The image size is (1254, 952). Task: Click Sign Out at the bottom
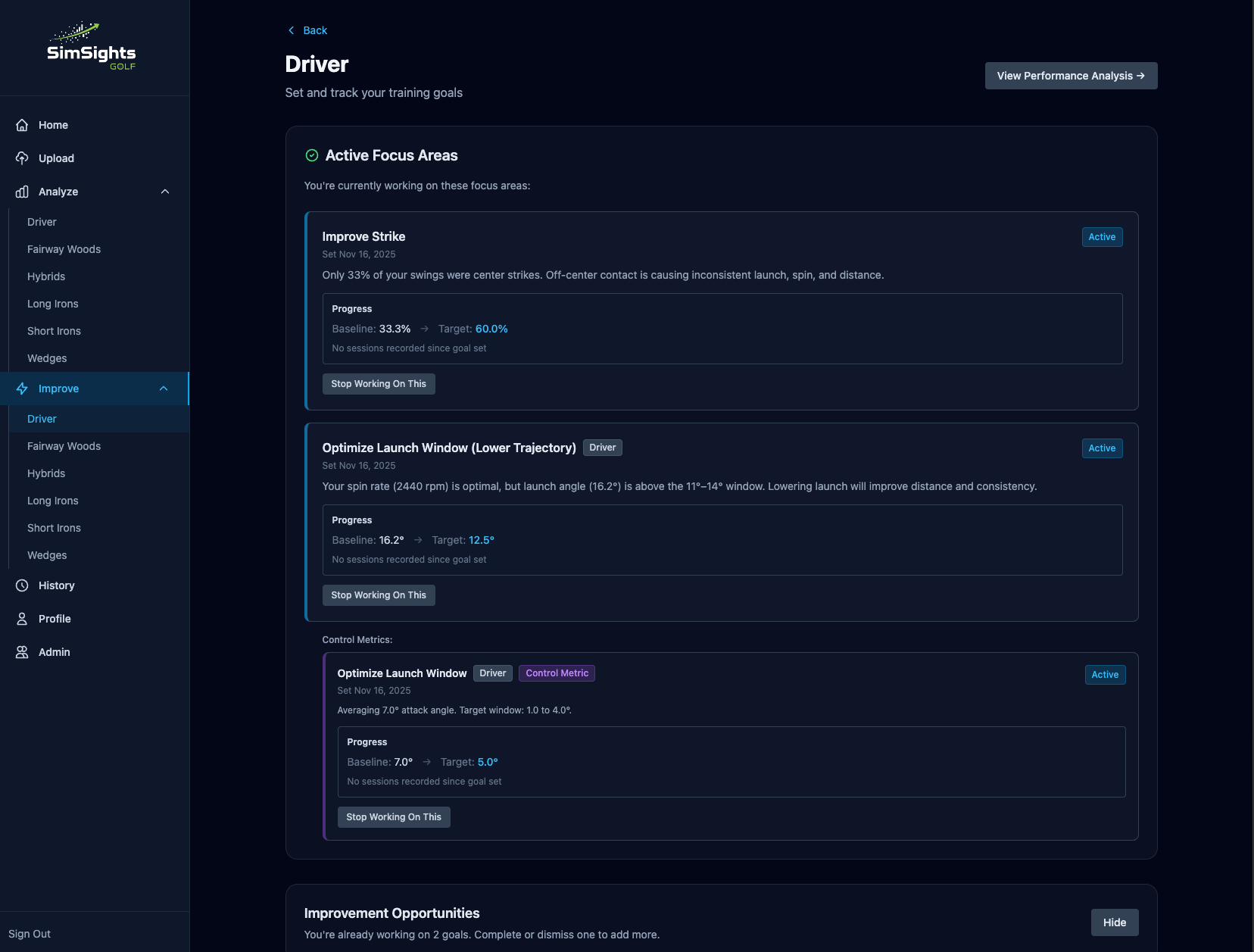(30, 933)
